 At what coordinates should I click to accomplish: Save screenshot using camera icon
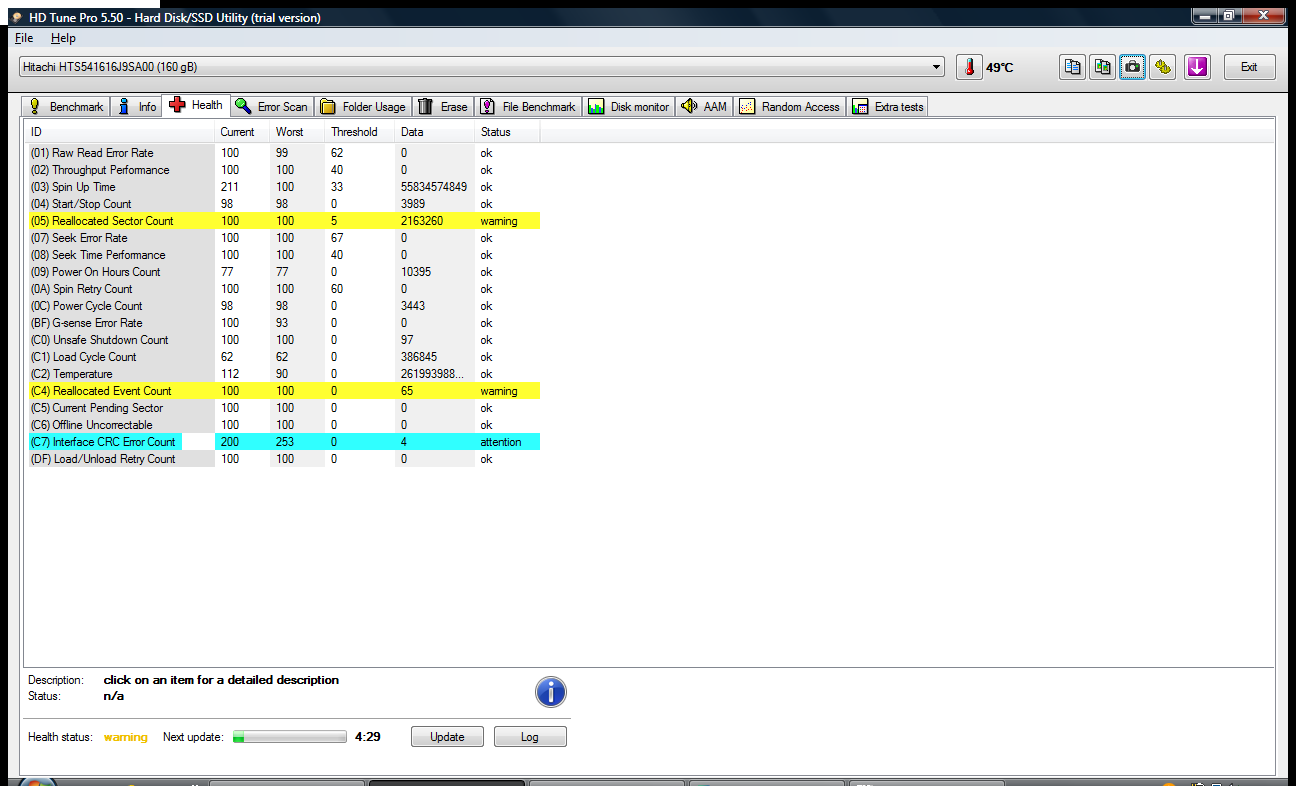(1132, 67)
